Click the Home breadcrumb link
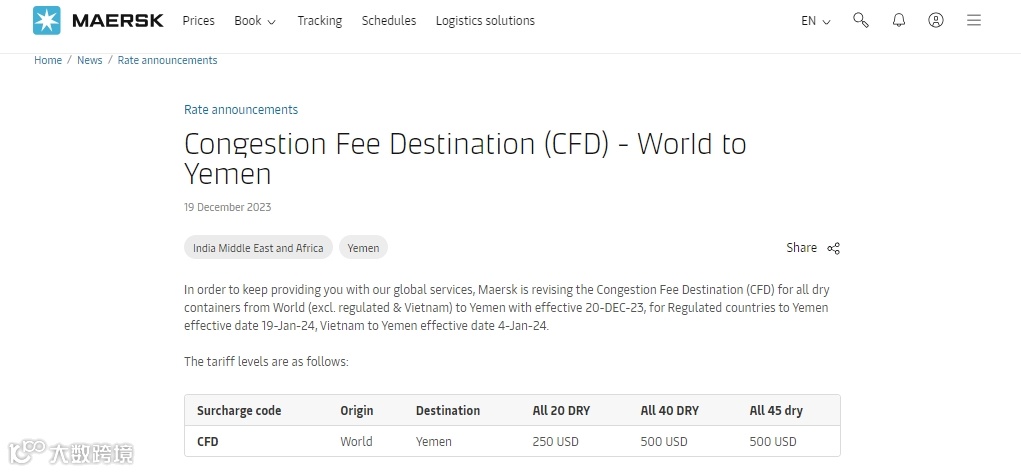1021x472 pixels. [x=48, y=60]
